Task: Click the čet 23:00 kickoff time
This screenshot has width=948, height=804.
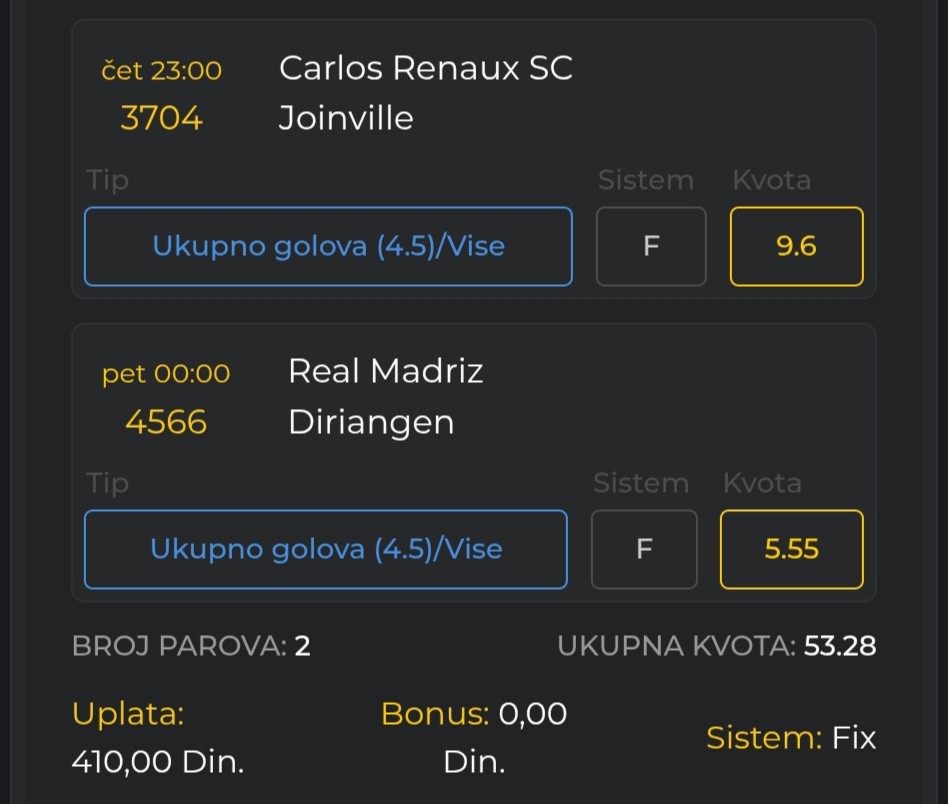Action: [161, 70]
